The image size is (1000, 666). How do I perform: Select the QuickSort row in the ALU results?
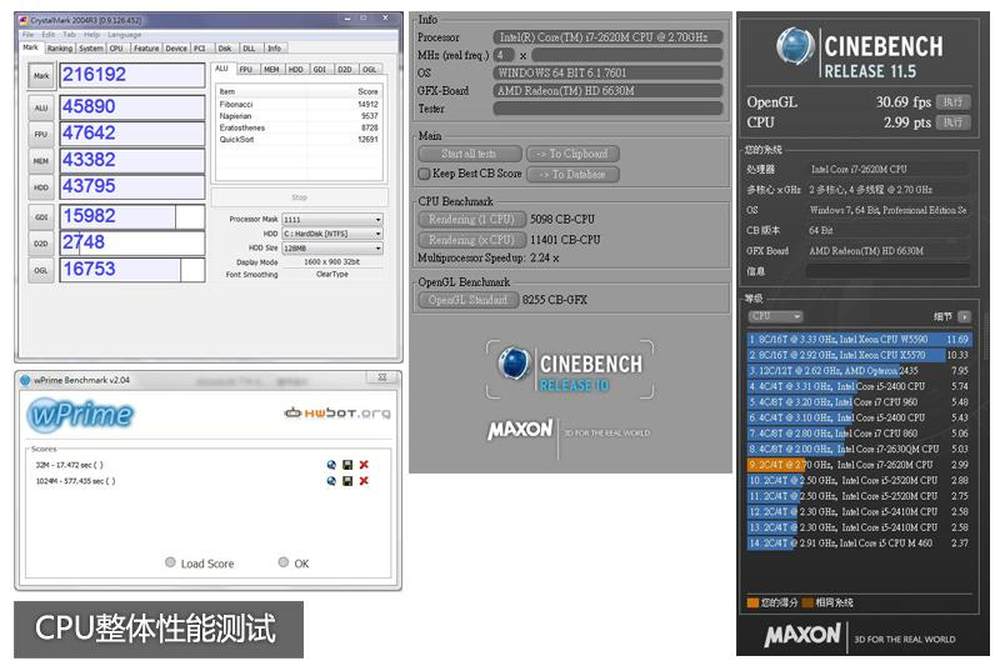click(x=299, y=139)
